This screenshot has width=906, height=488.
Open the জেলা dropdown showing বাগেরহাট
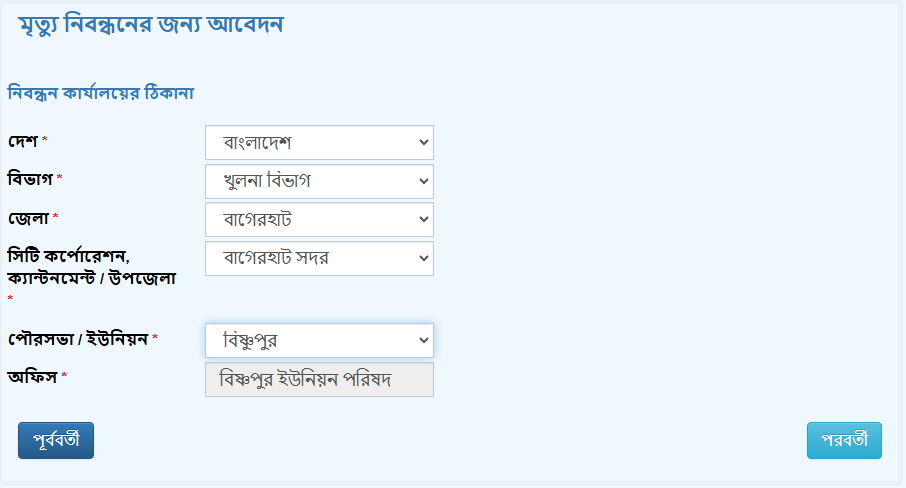(x=319, y=219)
